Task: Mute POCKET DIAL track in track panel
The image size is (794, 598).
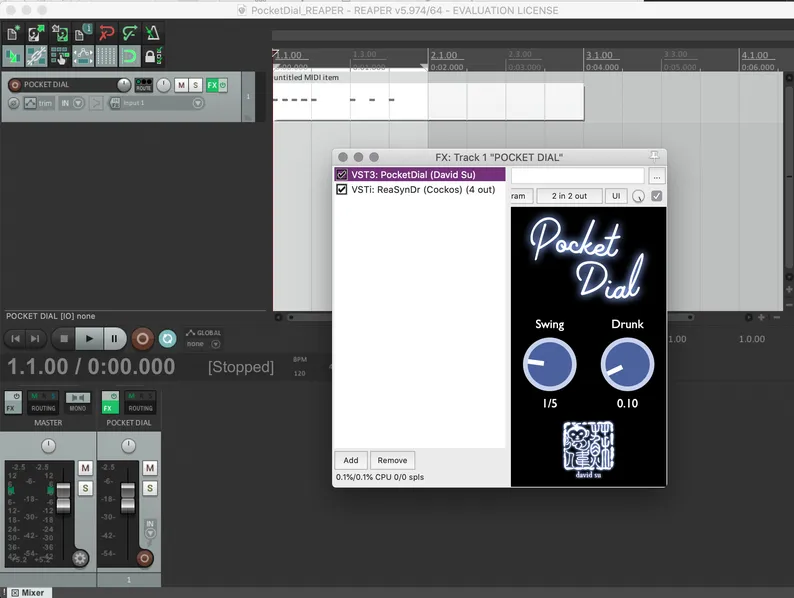Action: pos(181,85)
